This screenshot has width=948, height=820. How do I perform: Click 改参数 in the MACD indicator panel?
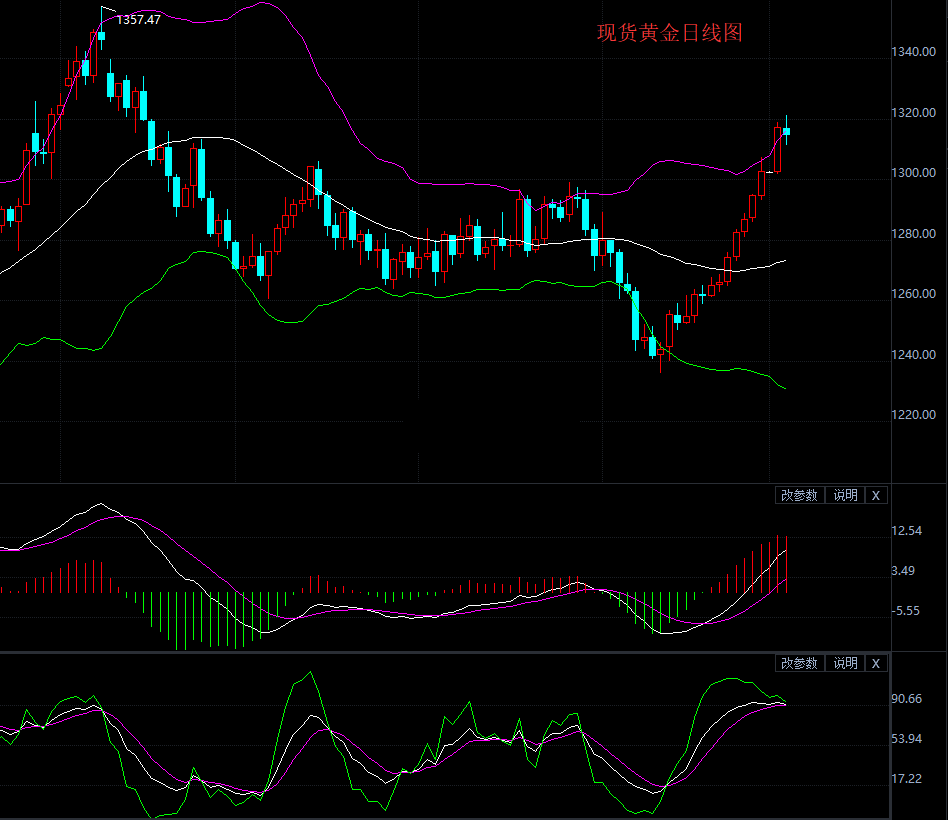[800, 495]
